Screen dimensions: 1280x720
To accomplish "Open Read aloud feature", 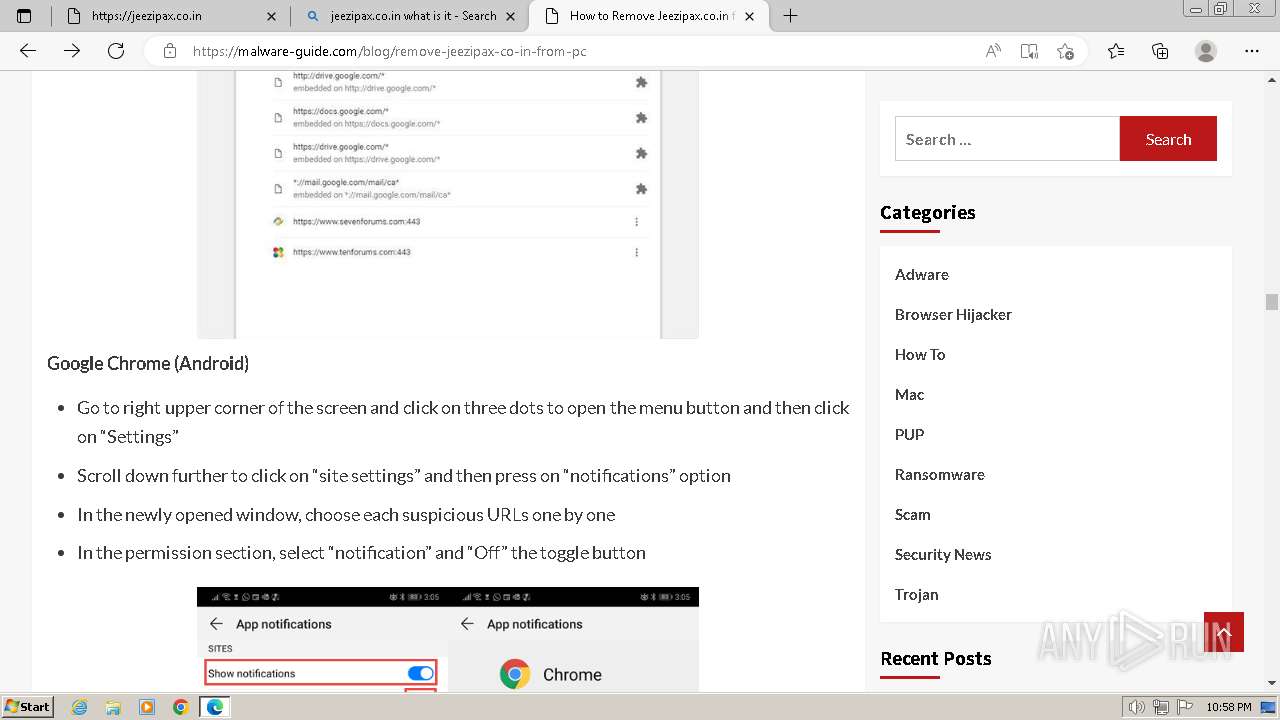I will 993,51.
